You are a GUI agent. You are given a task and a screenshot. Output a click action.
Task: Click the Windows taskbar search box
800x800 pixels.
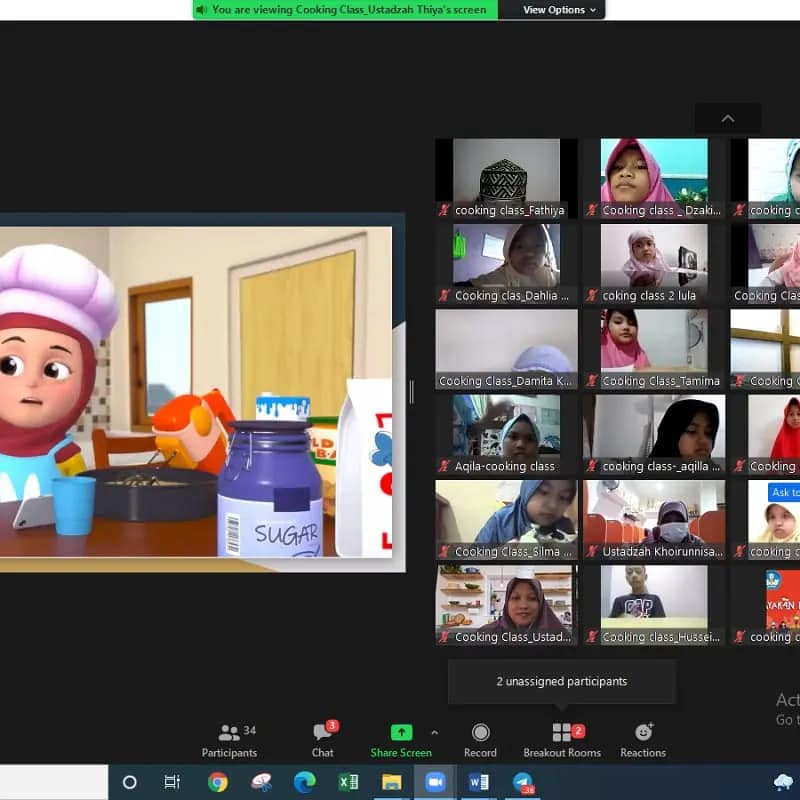point(54,782)
